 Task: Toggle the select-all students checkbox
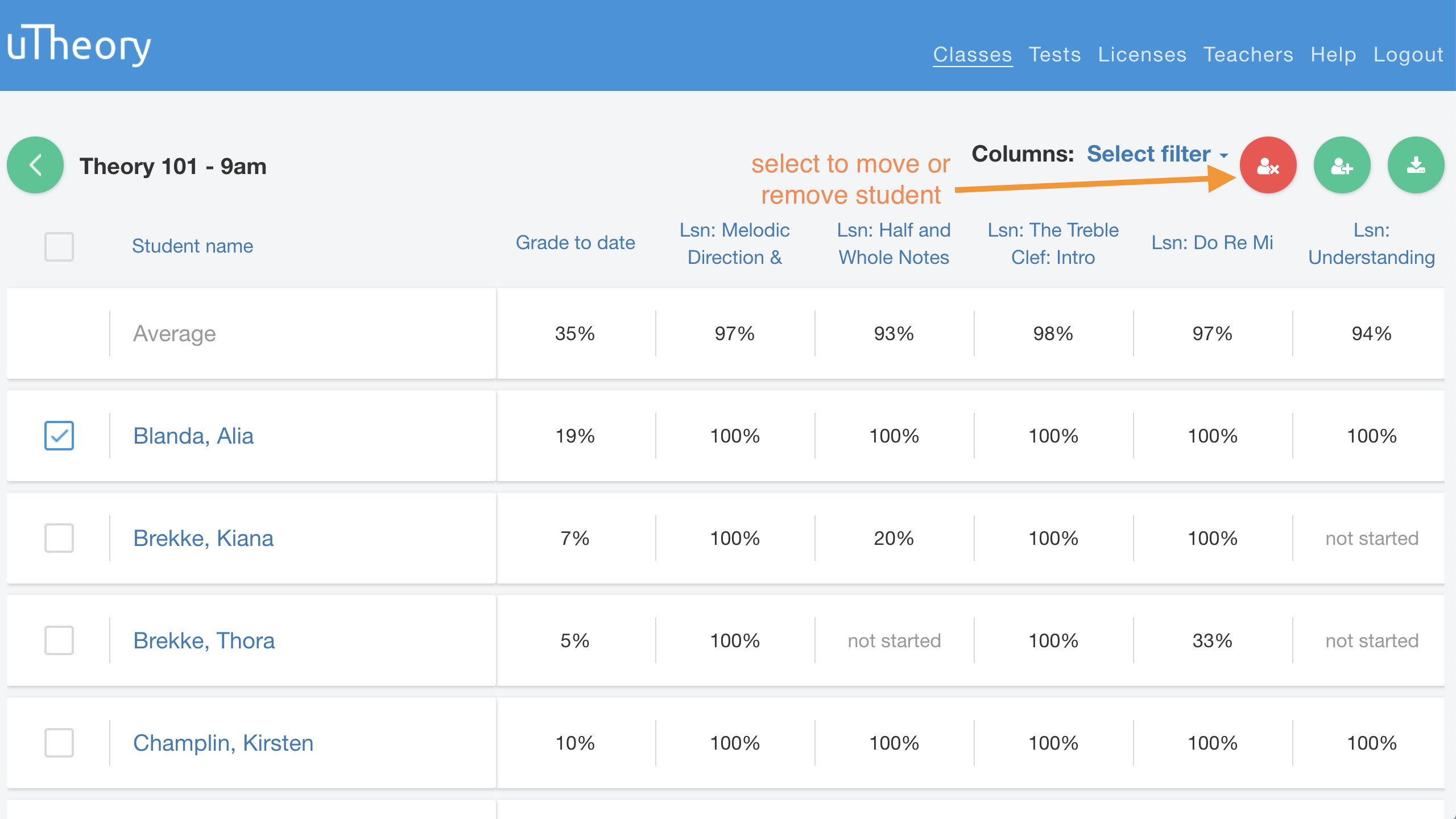pyautogui.click(x=59, y=246)
